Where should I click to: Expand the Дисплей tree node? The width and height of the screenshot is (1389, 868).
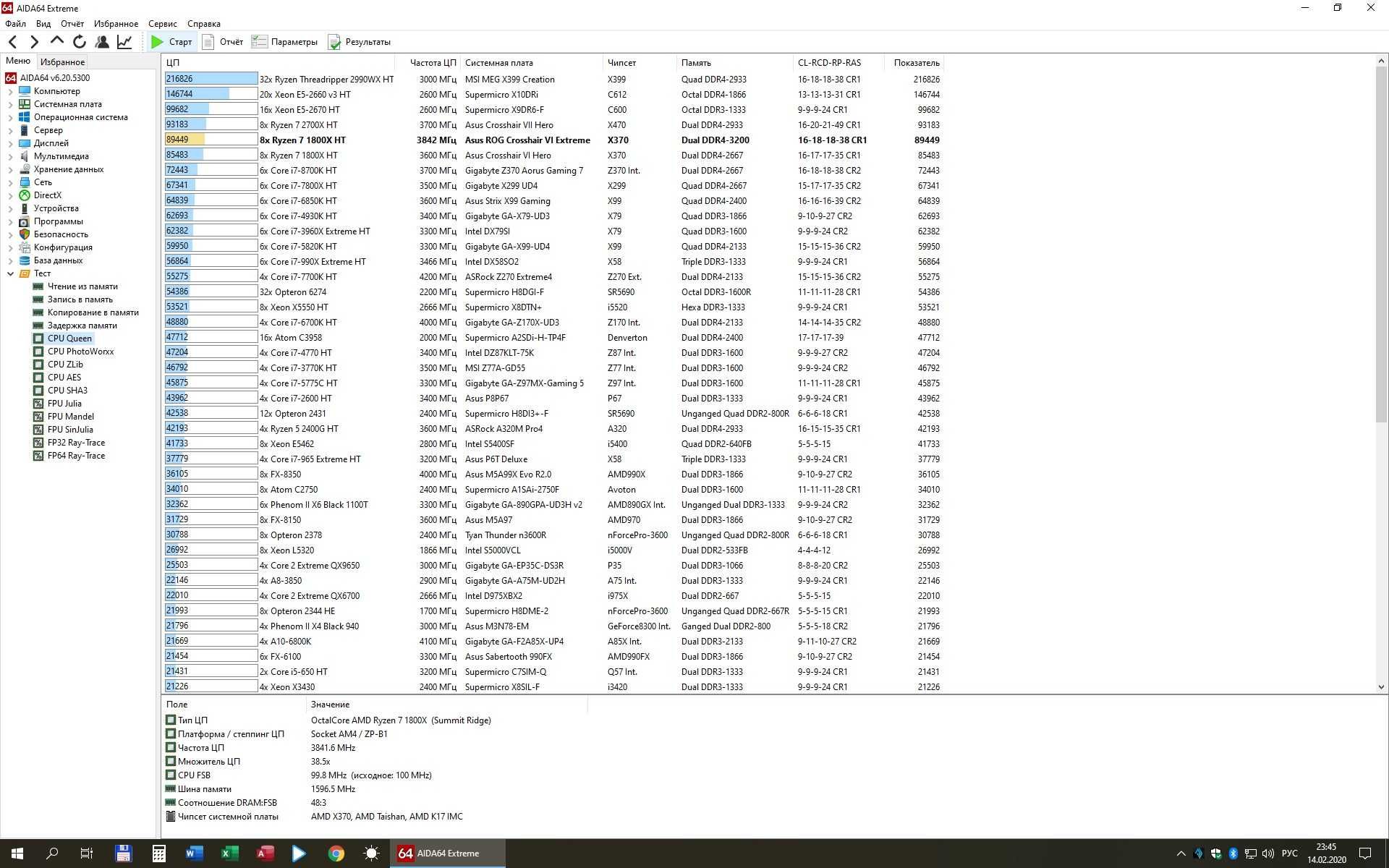(x=10, y=144)
